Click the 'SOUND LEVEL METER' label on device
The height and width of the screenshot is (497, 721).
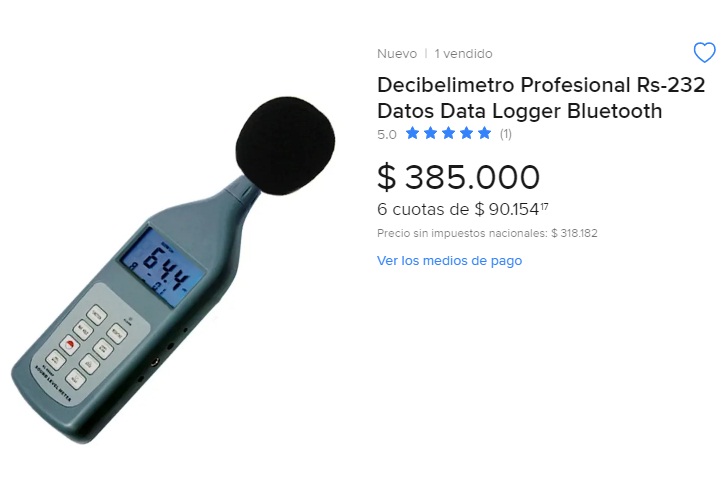[53, 384]
